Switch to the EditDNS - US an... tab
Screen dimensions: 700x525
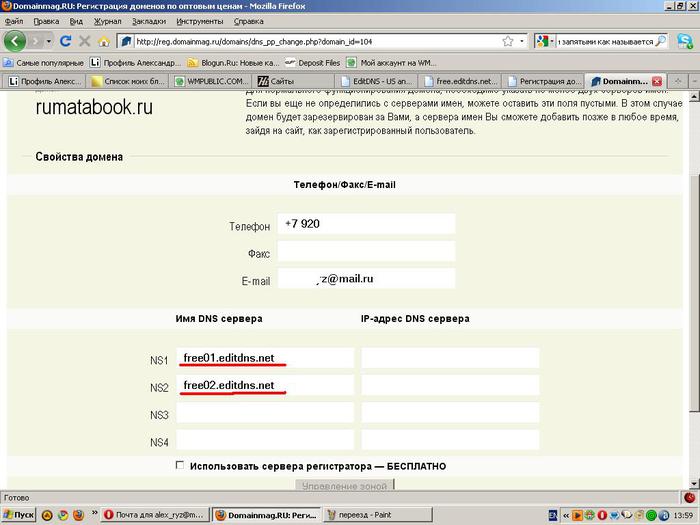[378, 81]
